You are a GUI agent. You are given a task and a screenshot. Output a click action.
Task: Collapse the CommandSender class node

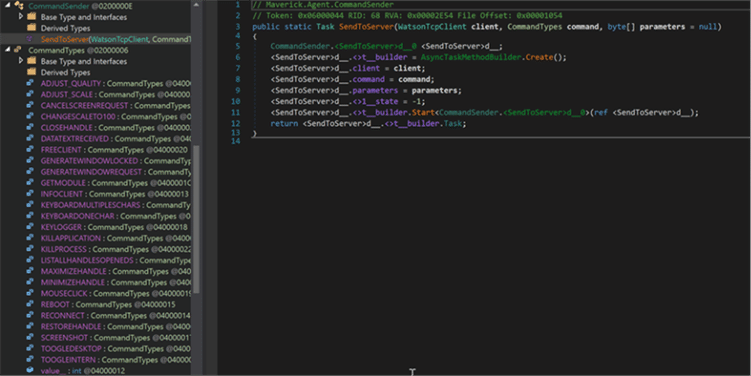pos(8,6)
